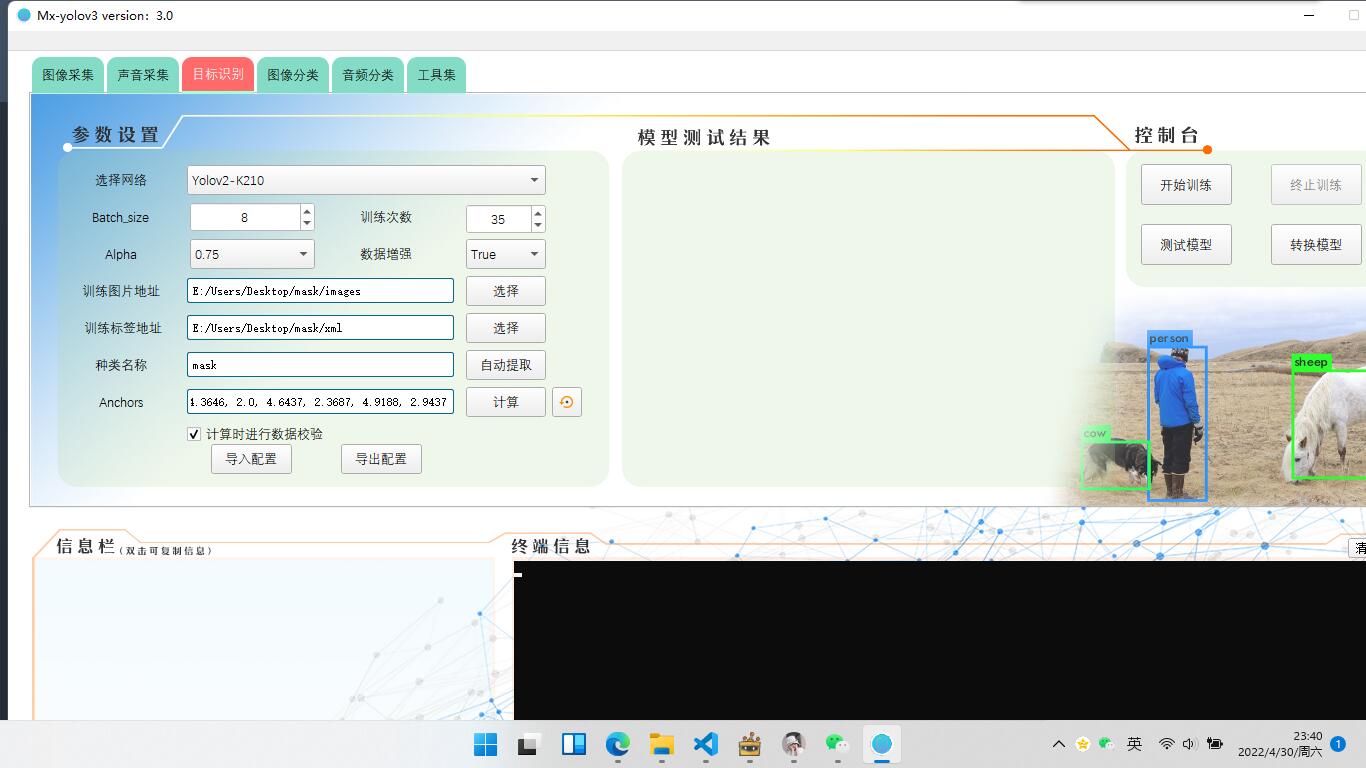Screen dimensions: 1366x768
Task: Expand the 选择网络 Yolov2-K210 dropdown
Action: [366, 180]
